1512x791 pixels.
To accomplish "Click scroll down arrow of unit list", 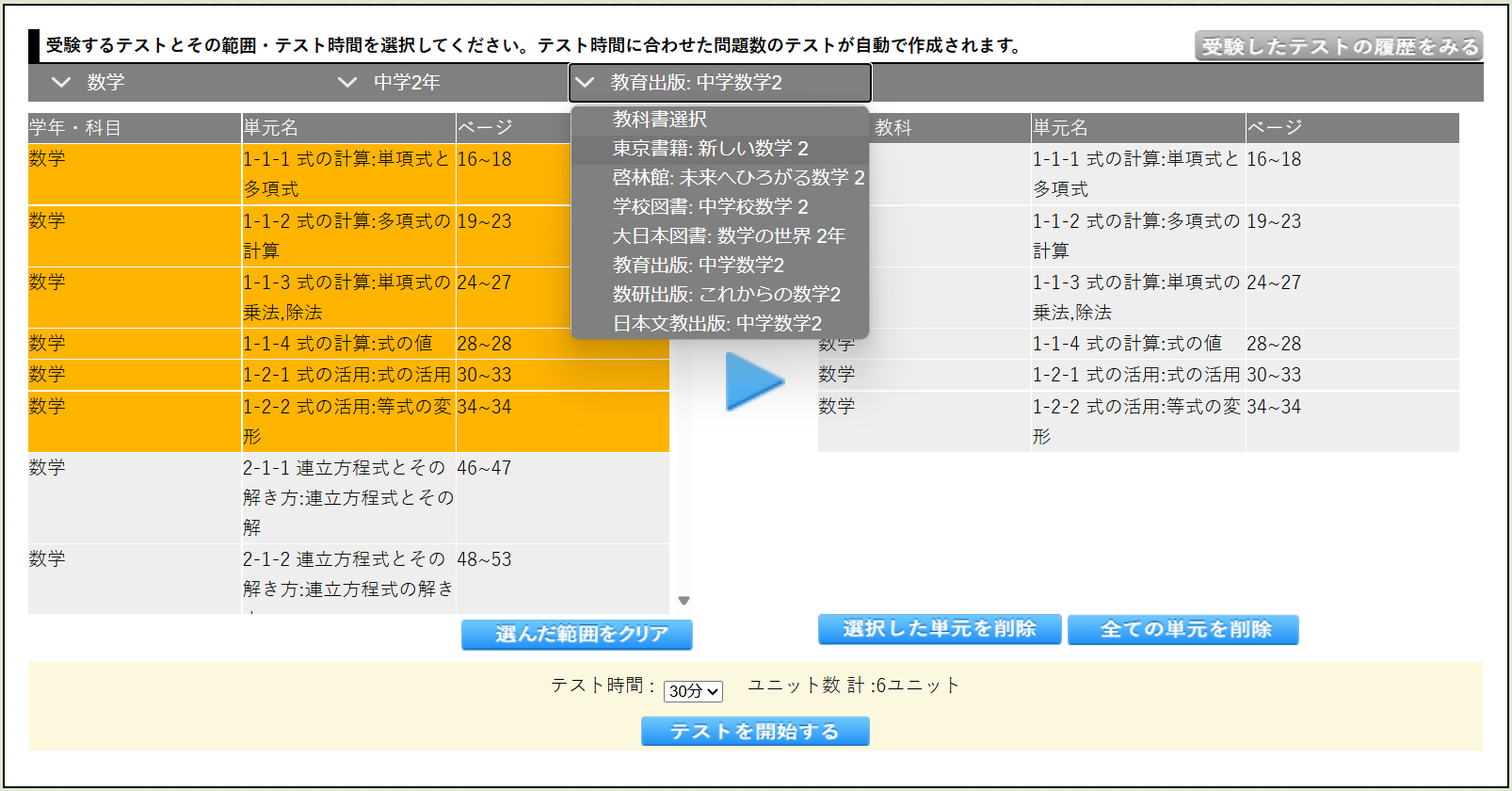I will pos(684,601).
